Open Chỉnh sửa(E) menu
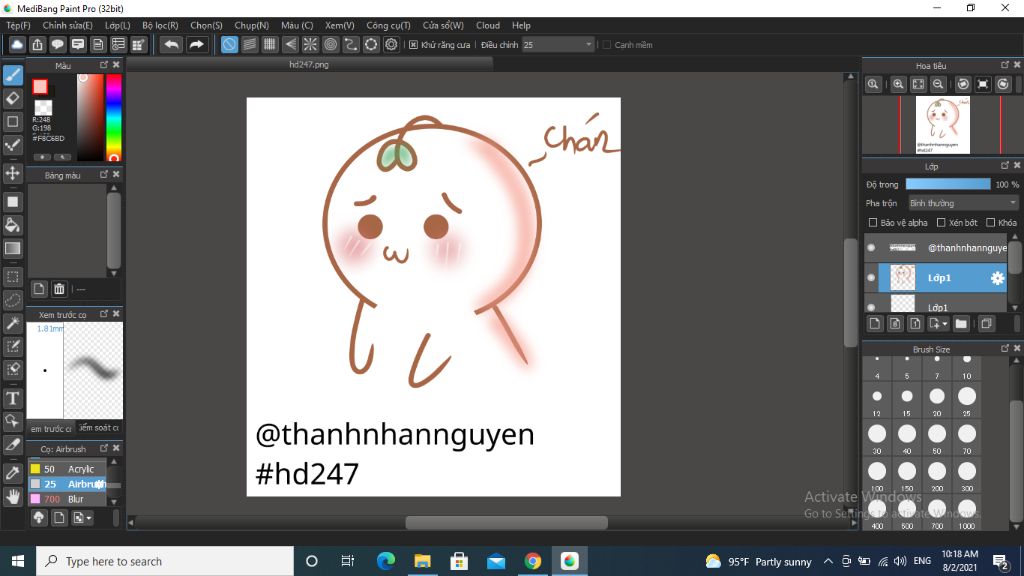 click(67, 25)
